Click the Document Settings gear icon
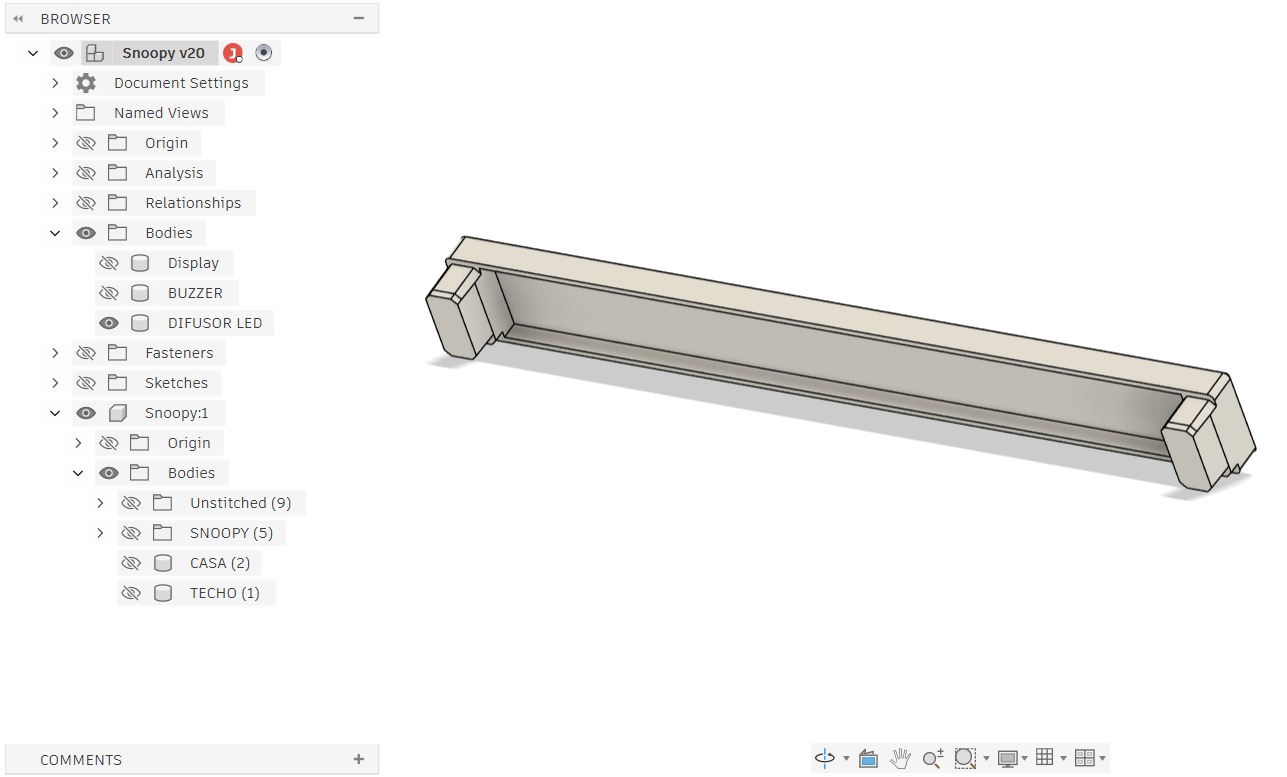The image size is (1287, 777). click(x=86, y=83)
